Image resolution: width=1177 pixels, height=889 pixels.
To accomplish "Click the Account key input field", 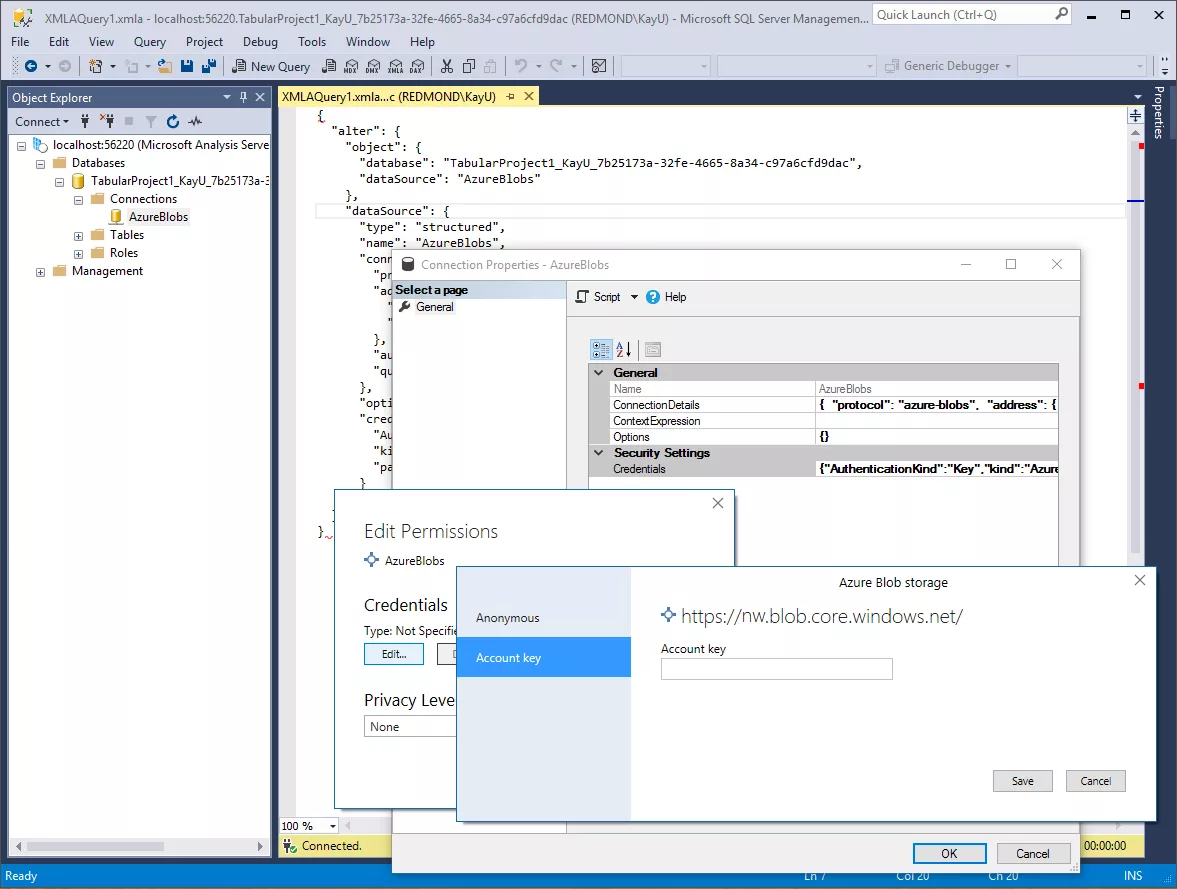I will pos(776,669).
